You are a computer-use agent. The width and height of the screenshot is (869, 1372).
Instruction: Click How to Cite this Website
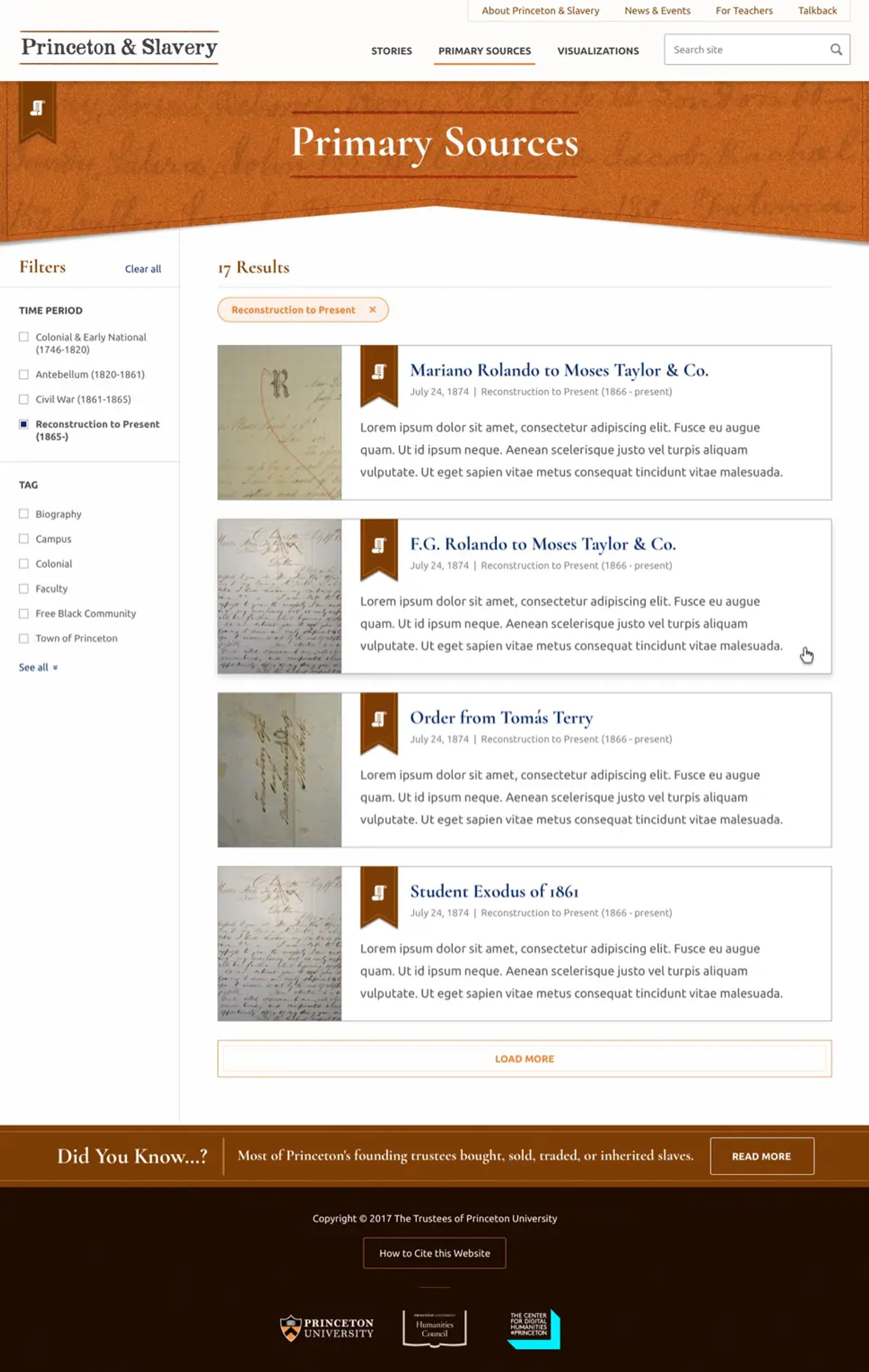point(434,1253)
